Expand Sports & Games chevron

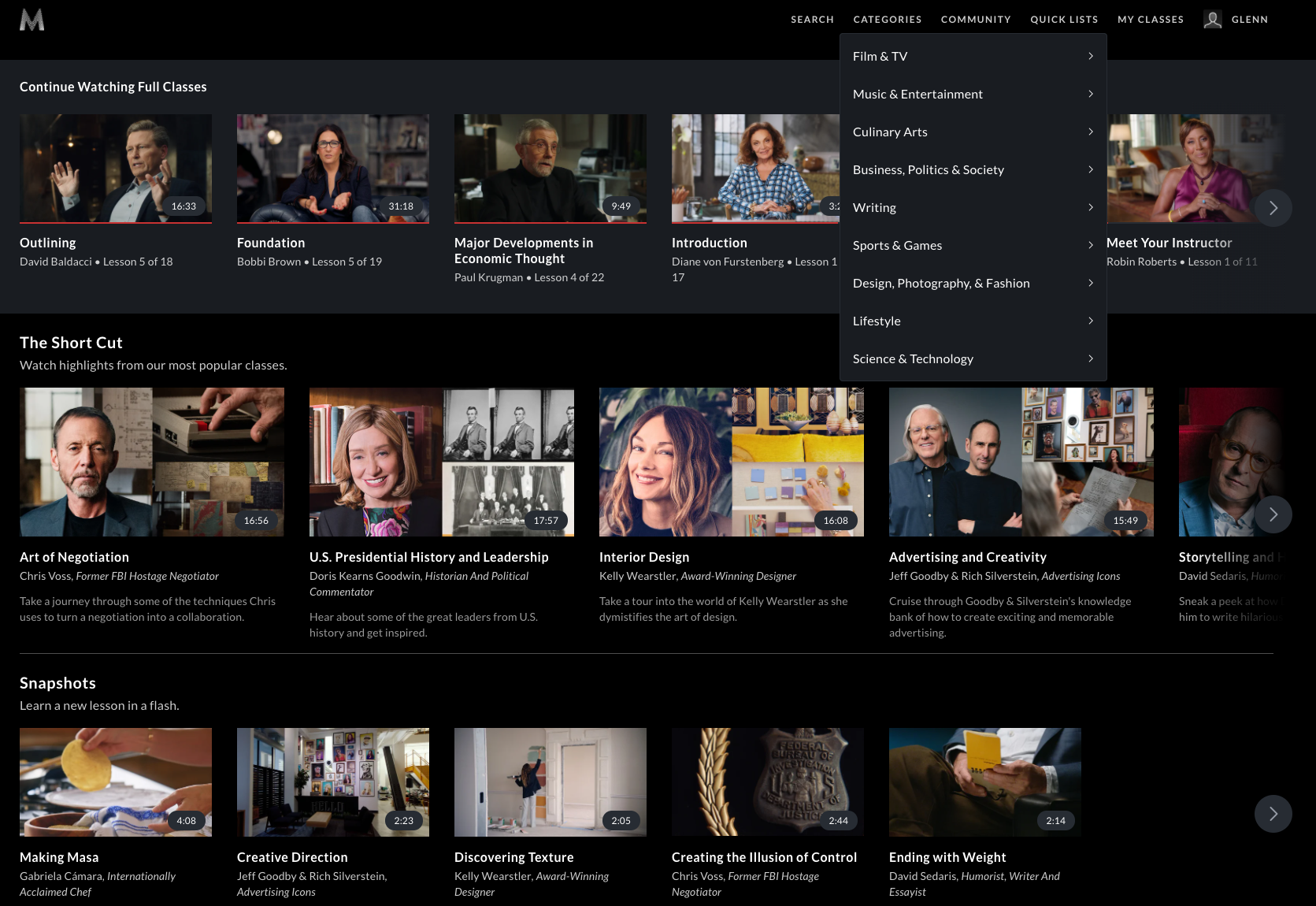pos(1091,245)
